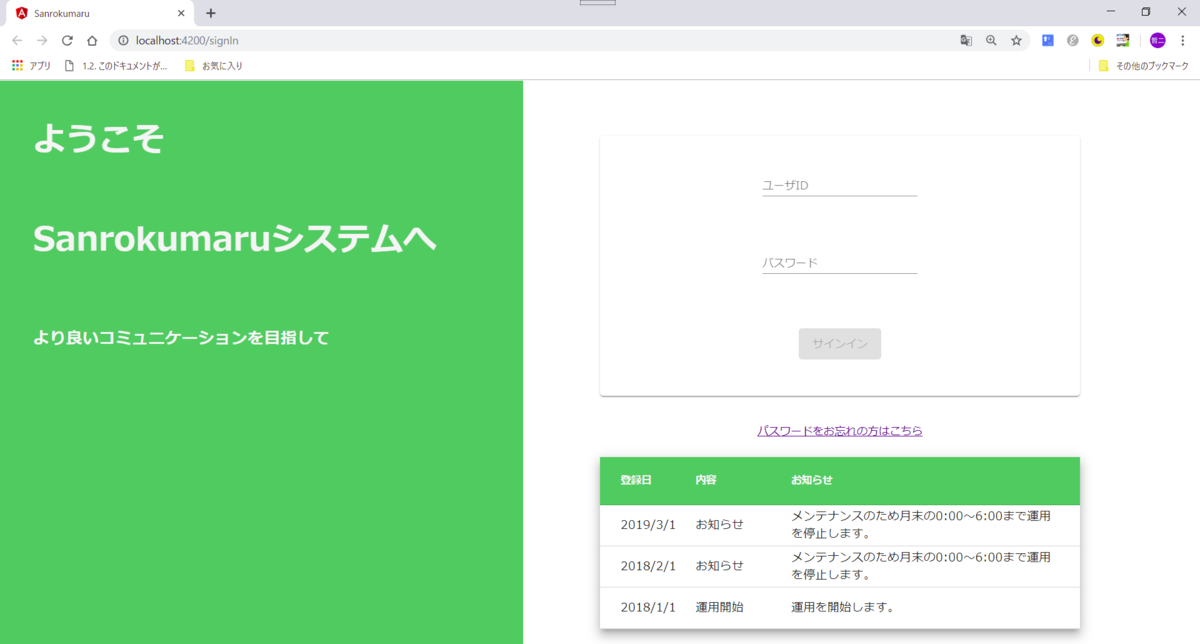Click the reload page icon
This screenshot has width=1200, height=644.
[x=66, y=40]
